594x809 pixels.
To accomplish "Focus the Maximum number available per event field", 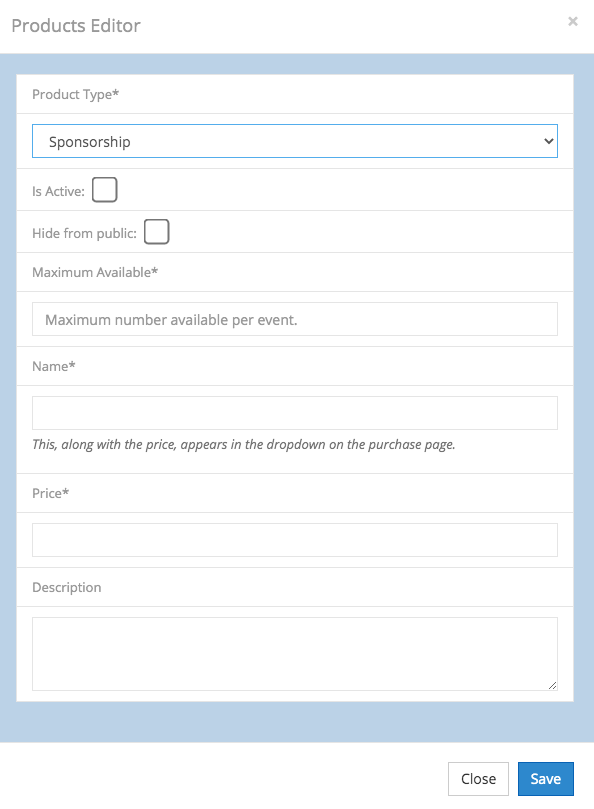I will pos(295,319).
